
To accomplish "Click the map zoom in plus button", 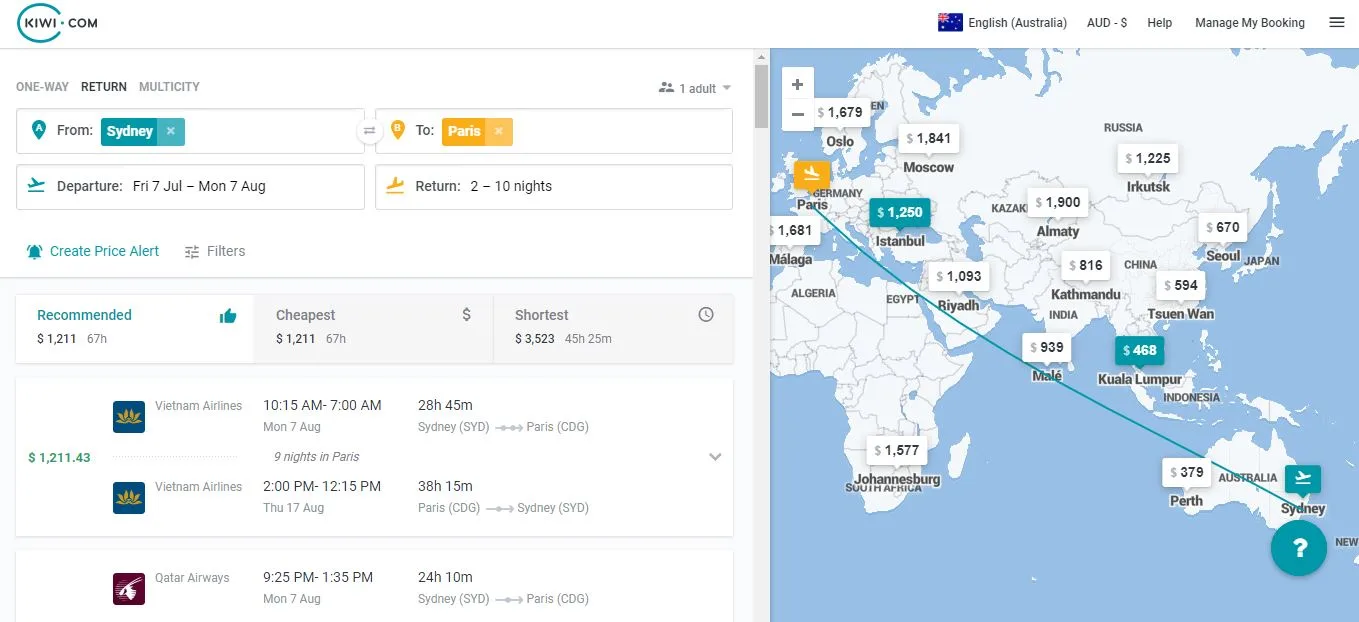I will tap(797, 85).
